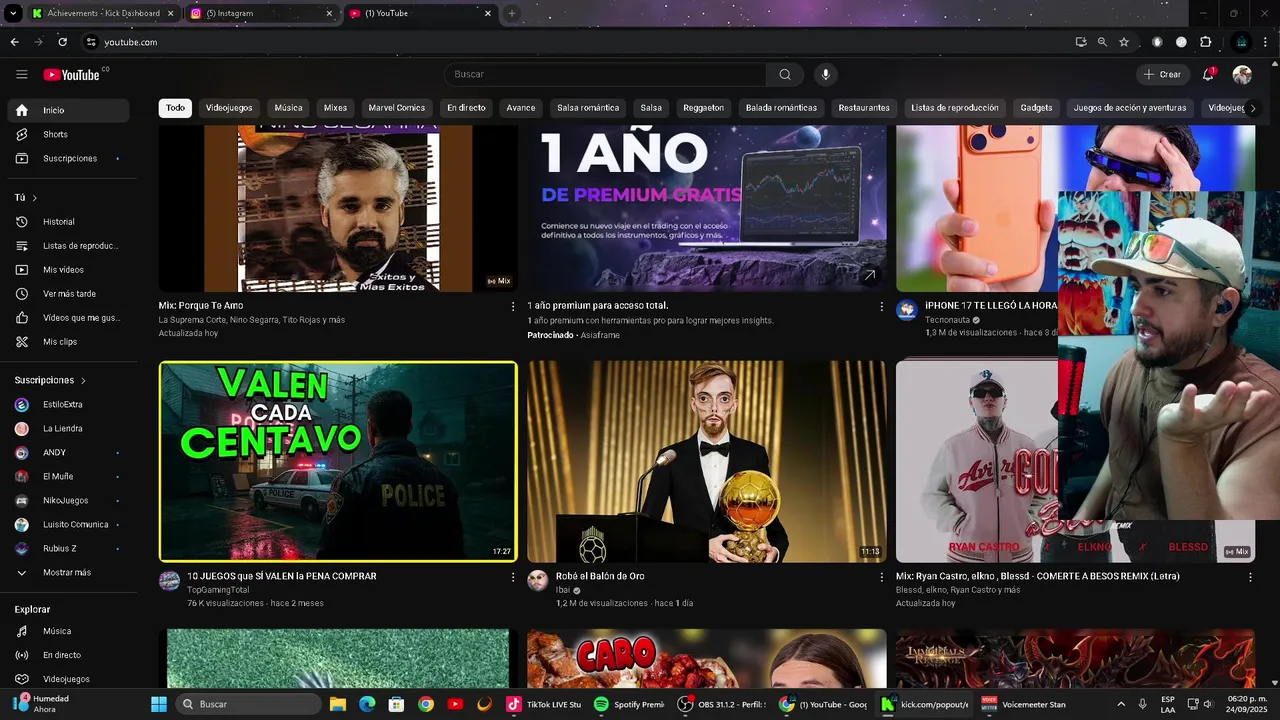Select the Todo filter chip
Image resolution: width=1280 pixels, height=720 pixels.
[x=176, y=108]
